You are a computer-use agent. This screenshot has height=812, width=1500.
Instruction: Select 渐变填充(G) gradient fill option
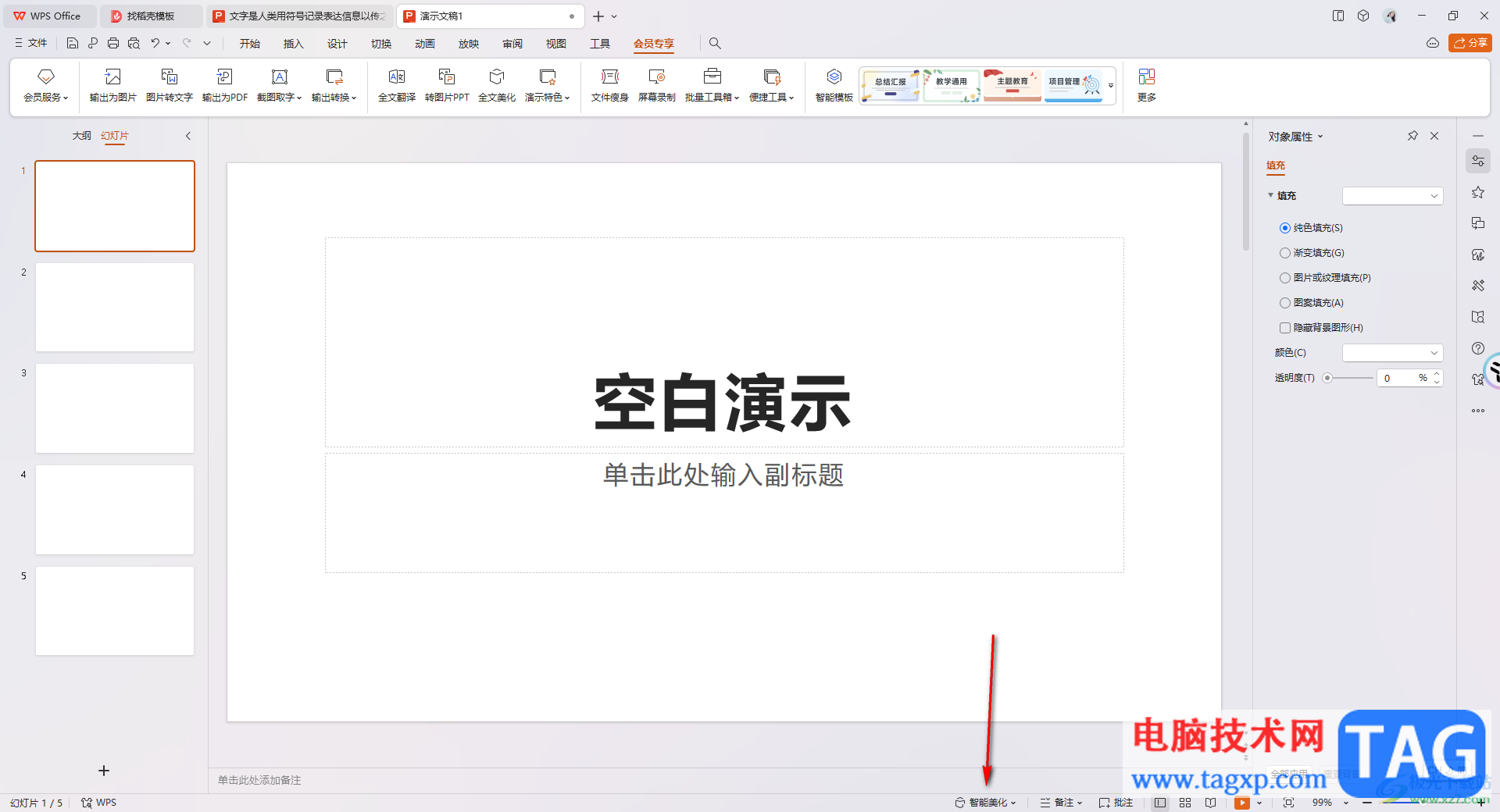tap(1312, 253)
